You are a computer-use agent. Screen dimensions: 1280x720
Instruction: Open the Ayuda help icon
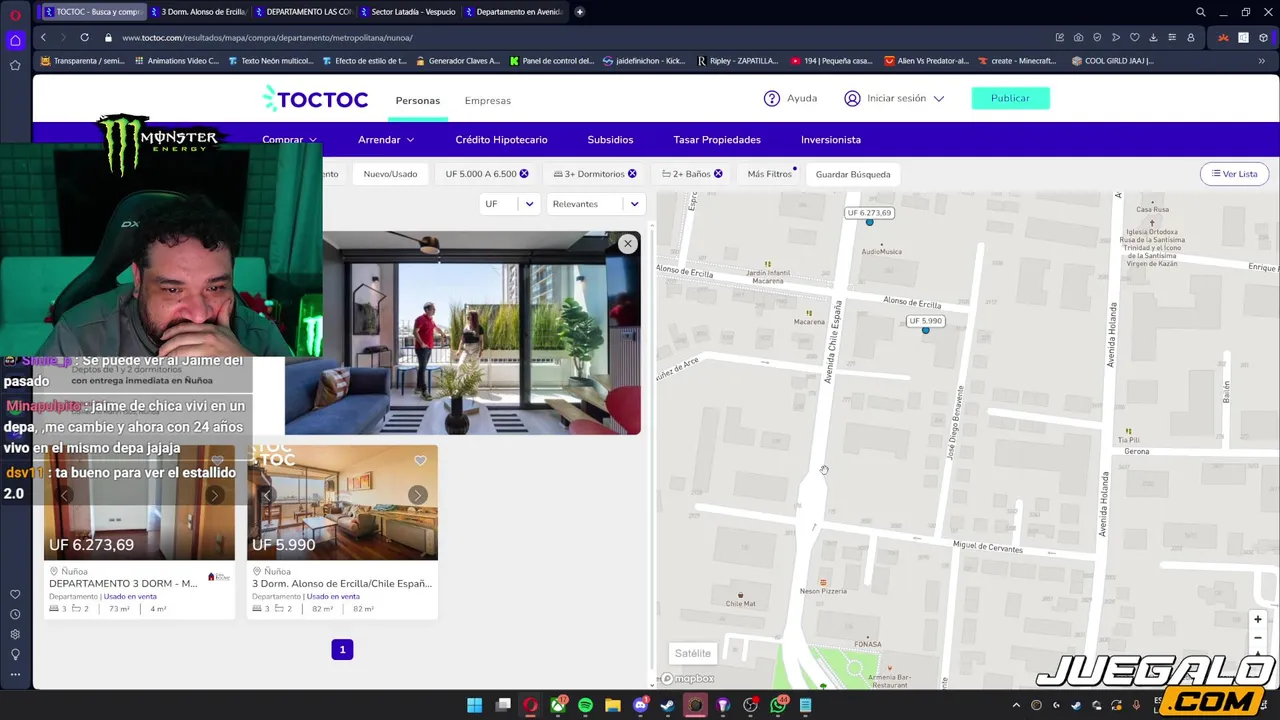[x=772, y=98]
